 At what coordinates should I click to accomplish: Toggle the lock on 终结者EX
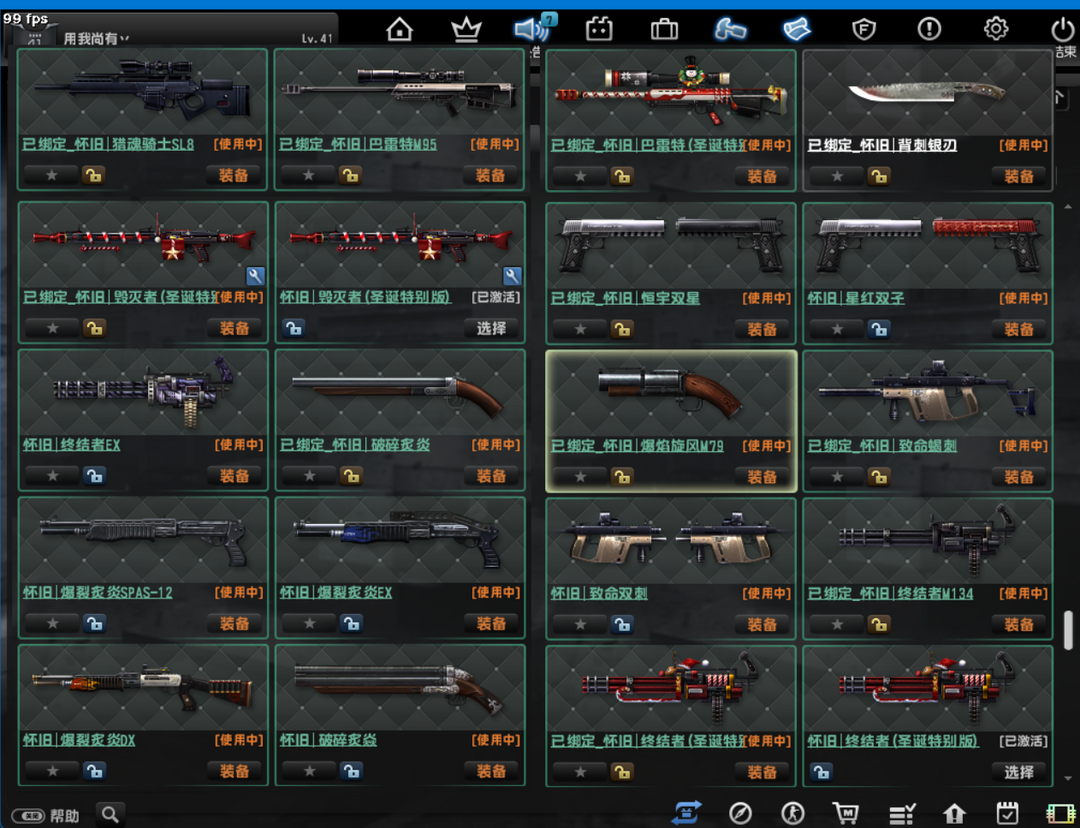click(x=94, y=476)
